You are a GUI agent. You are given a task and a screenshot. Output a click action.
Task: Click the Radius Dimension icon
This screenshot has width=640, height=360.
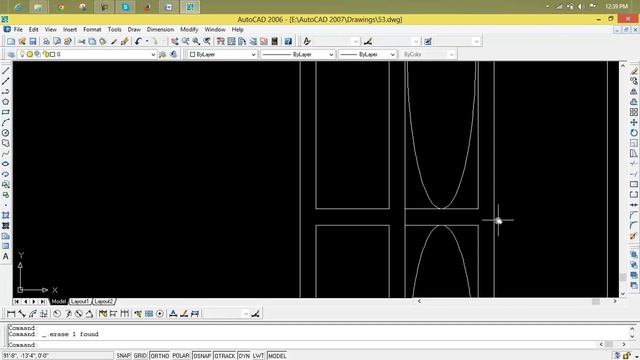tap(57, 313)
